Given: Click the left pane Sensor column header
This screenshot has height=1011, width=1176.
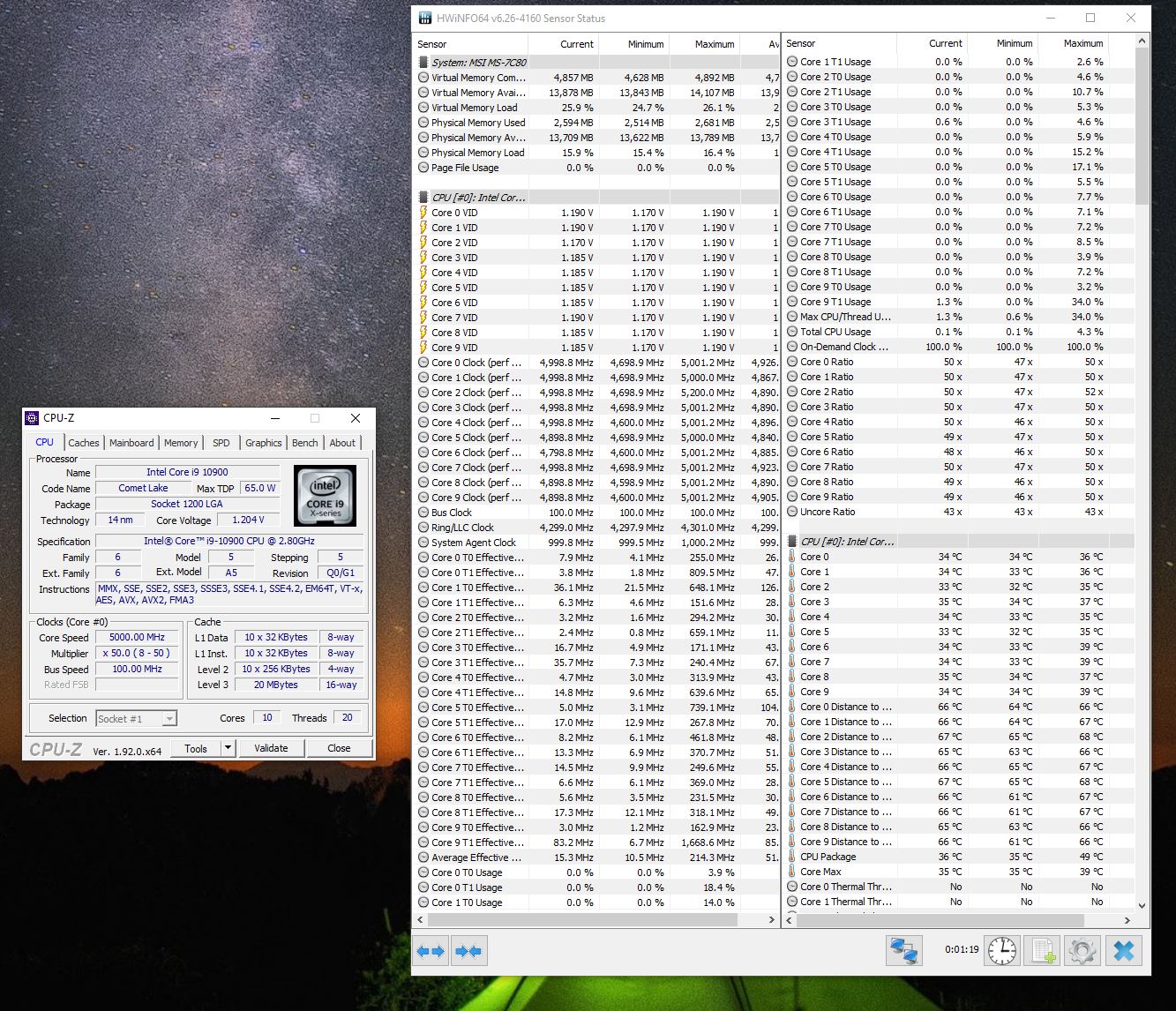Looking at the screenshot, I should tap(471, 44).
